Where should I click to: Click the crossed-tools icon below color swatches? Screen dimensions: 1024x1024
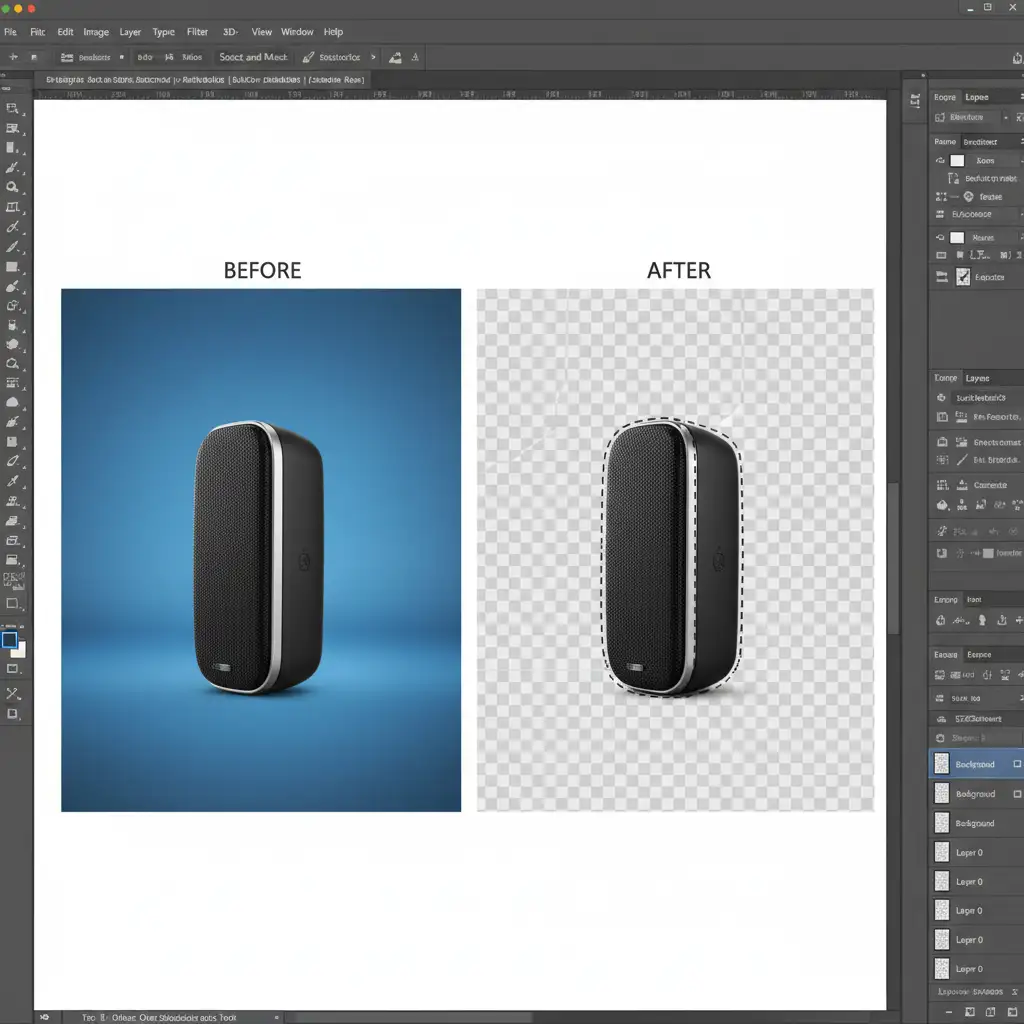(12, 693)
